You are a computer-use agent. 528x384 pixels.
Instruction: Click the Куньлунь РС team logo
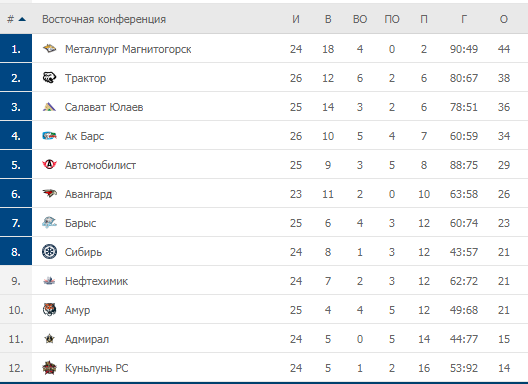point(50,368)
